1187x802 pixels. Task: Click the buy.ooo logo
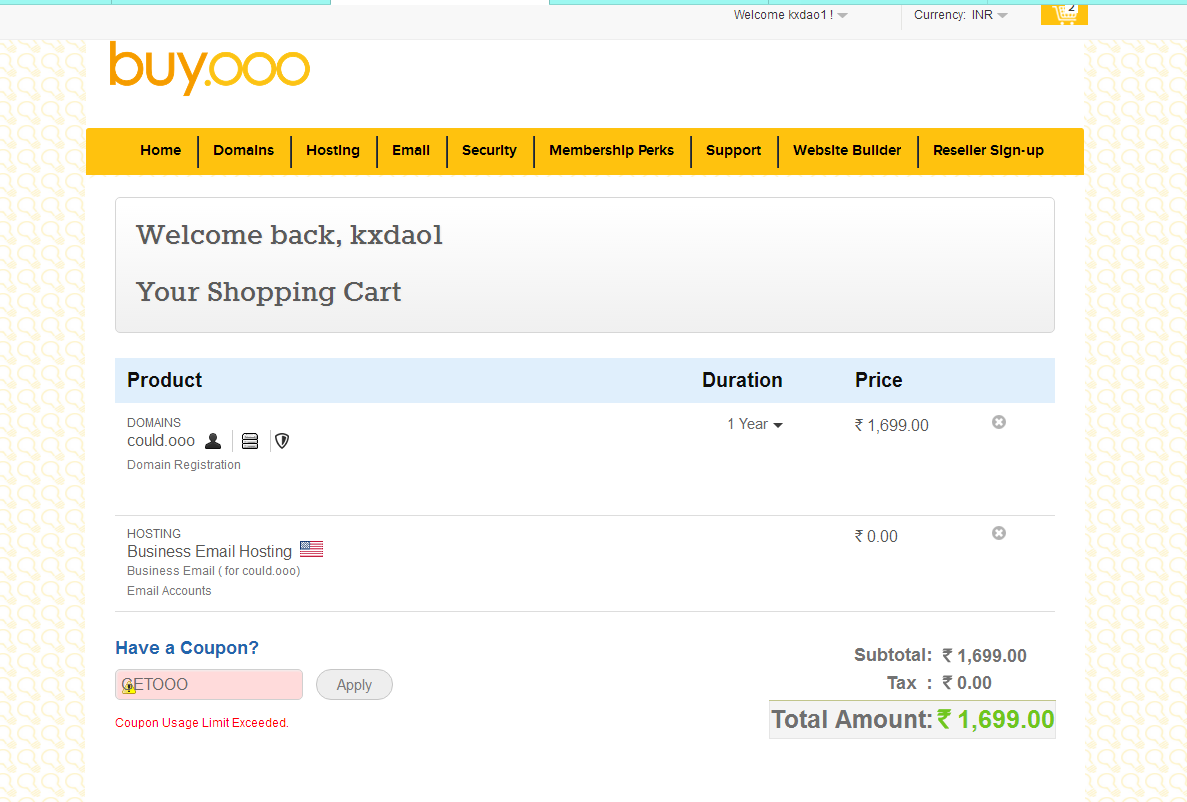coord(209,68)
